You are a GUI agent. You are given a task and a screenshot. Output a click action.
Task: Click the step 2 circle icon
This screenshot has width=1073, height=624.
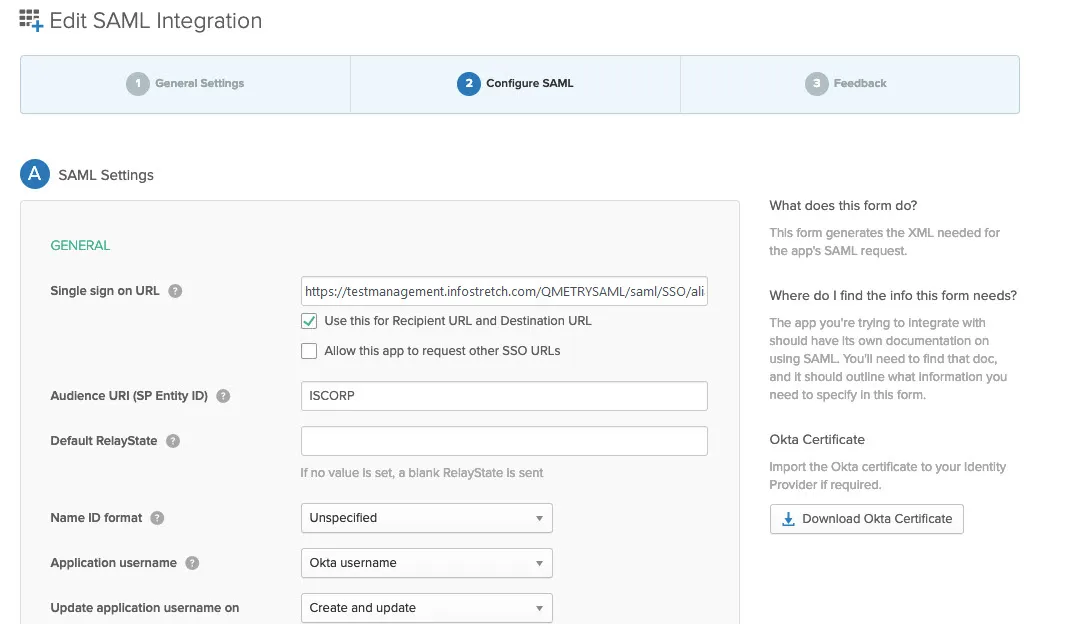(468, 84)
